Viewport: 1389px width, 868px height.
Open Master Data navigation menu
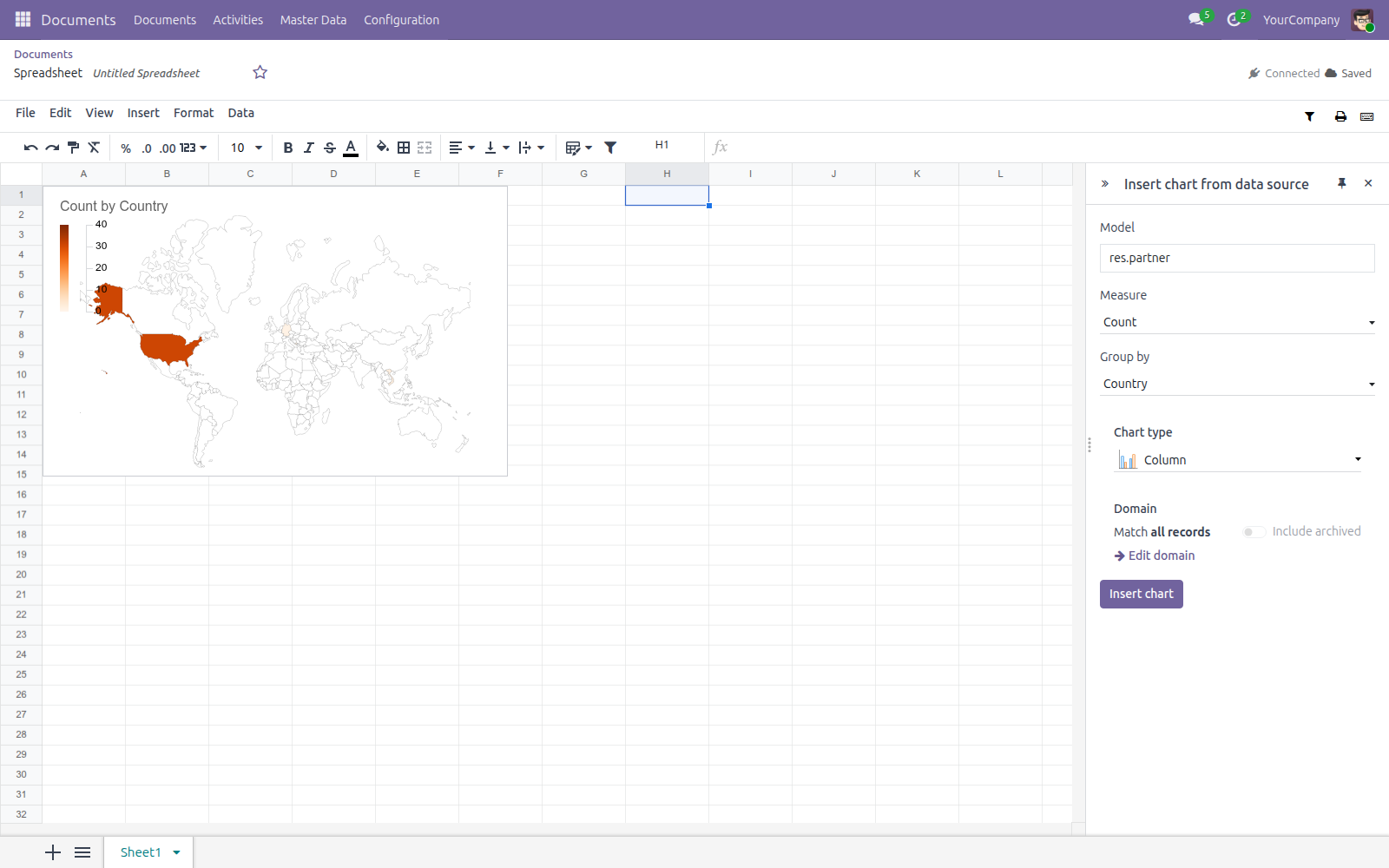[x=313, y=20]
